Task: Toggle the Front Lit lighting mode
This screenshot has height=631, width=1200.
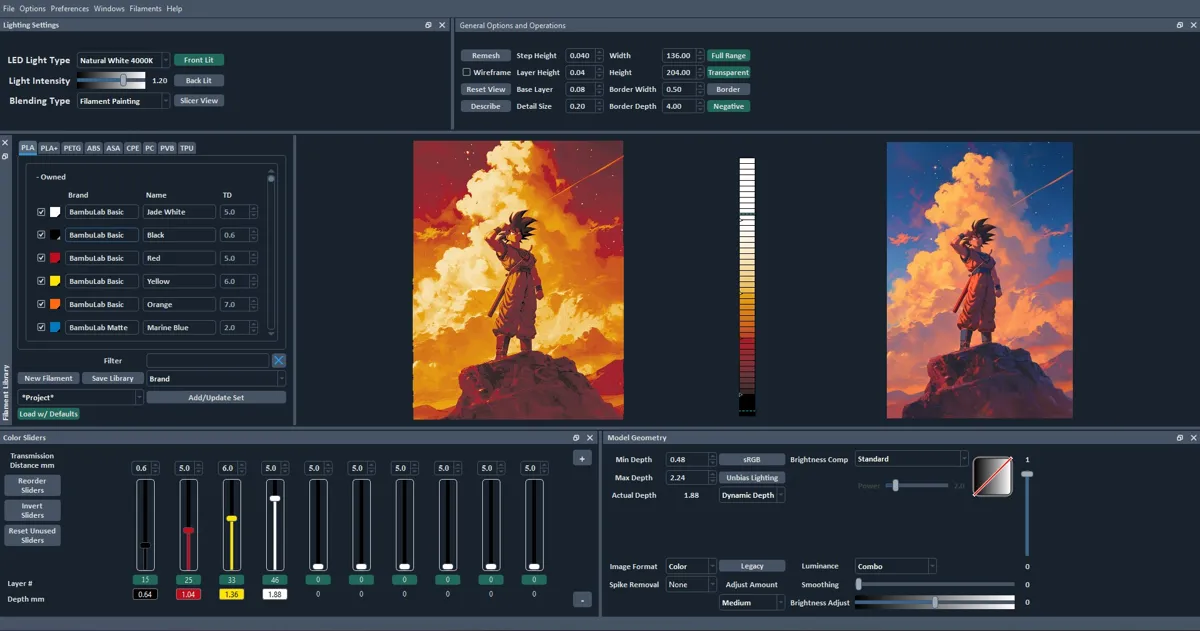Action: (199, 60)
